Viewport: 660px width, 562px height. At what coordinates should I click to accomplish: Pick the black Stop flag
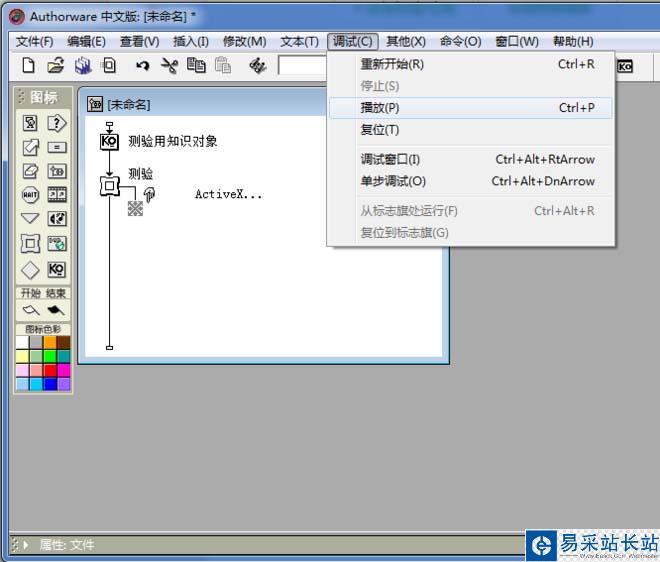coord(56,311)
